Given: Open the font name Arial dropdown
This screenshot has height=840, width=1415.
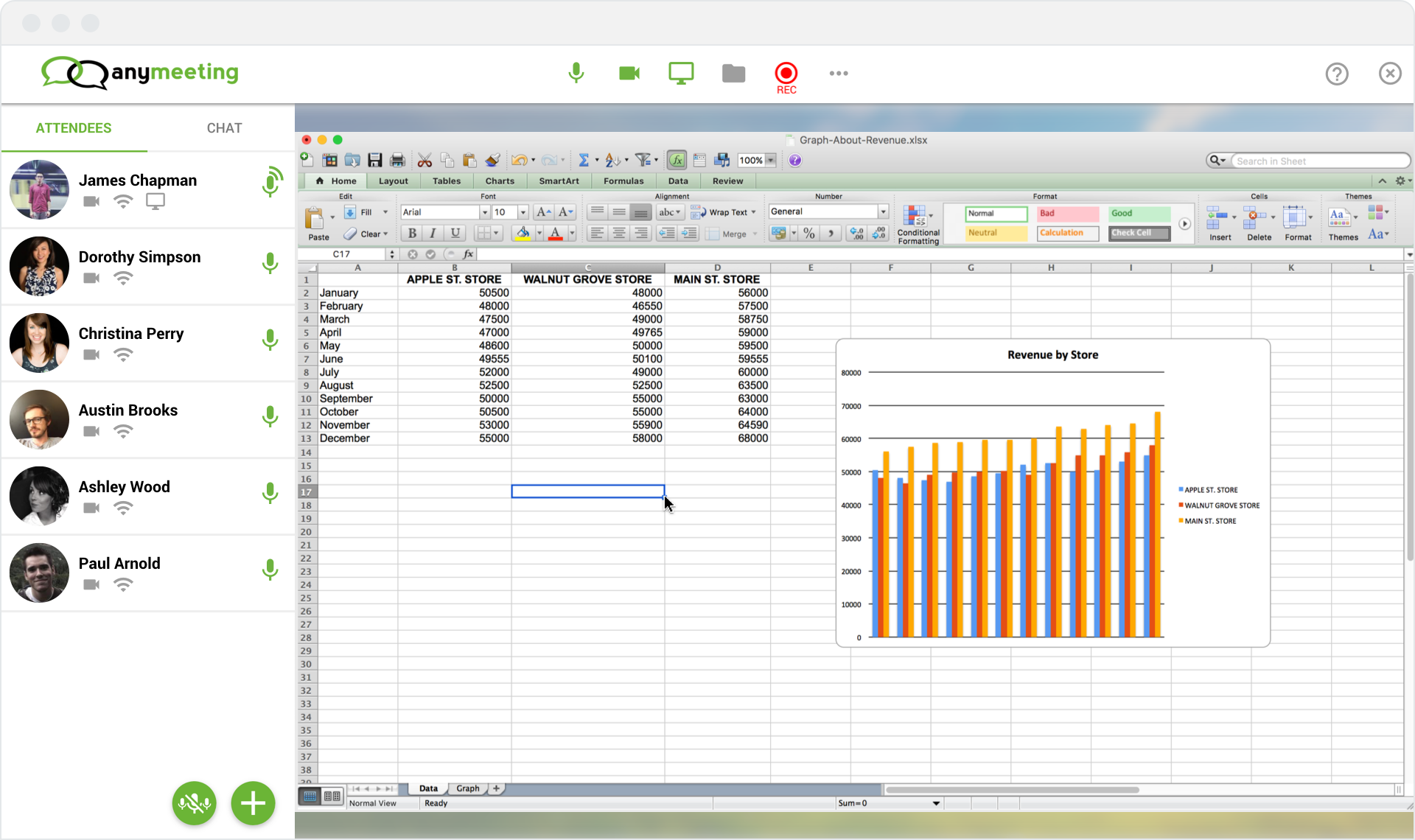Looking at the screenshot, I should 484,212.
